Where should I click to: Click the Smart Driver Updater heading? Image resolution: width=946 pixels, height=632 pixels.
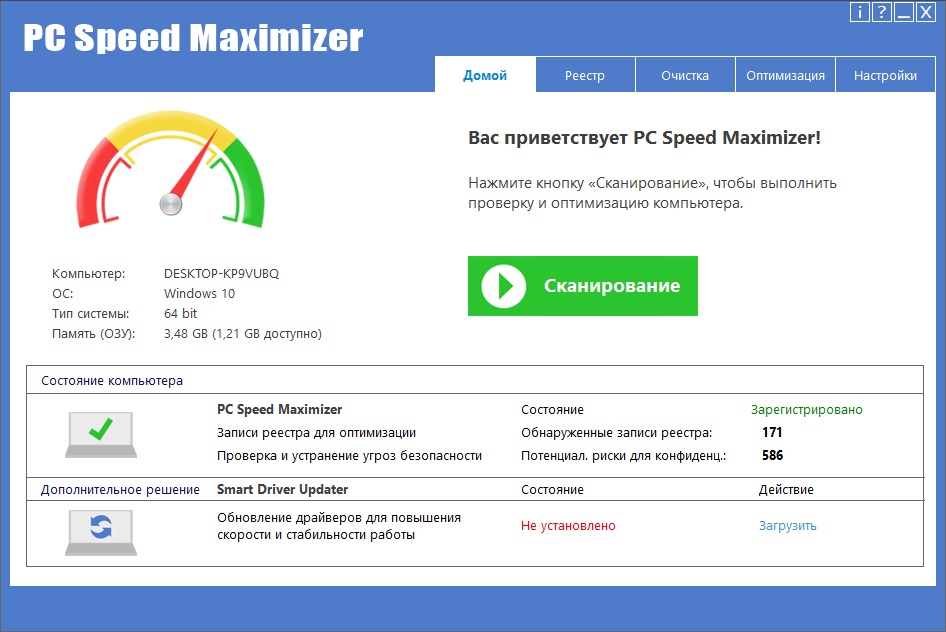click(x=282, y=489)
